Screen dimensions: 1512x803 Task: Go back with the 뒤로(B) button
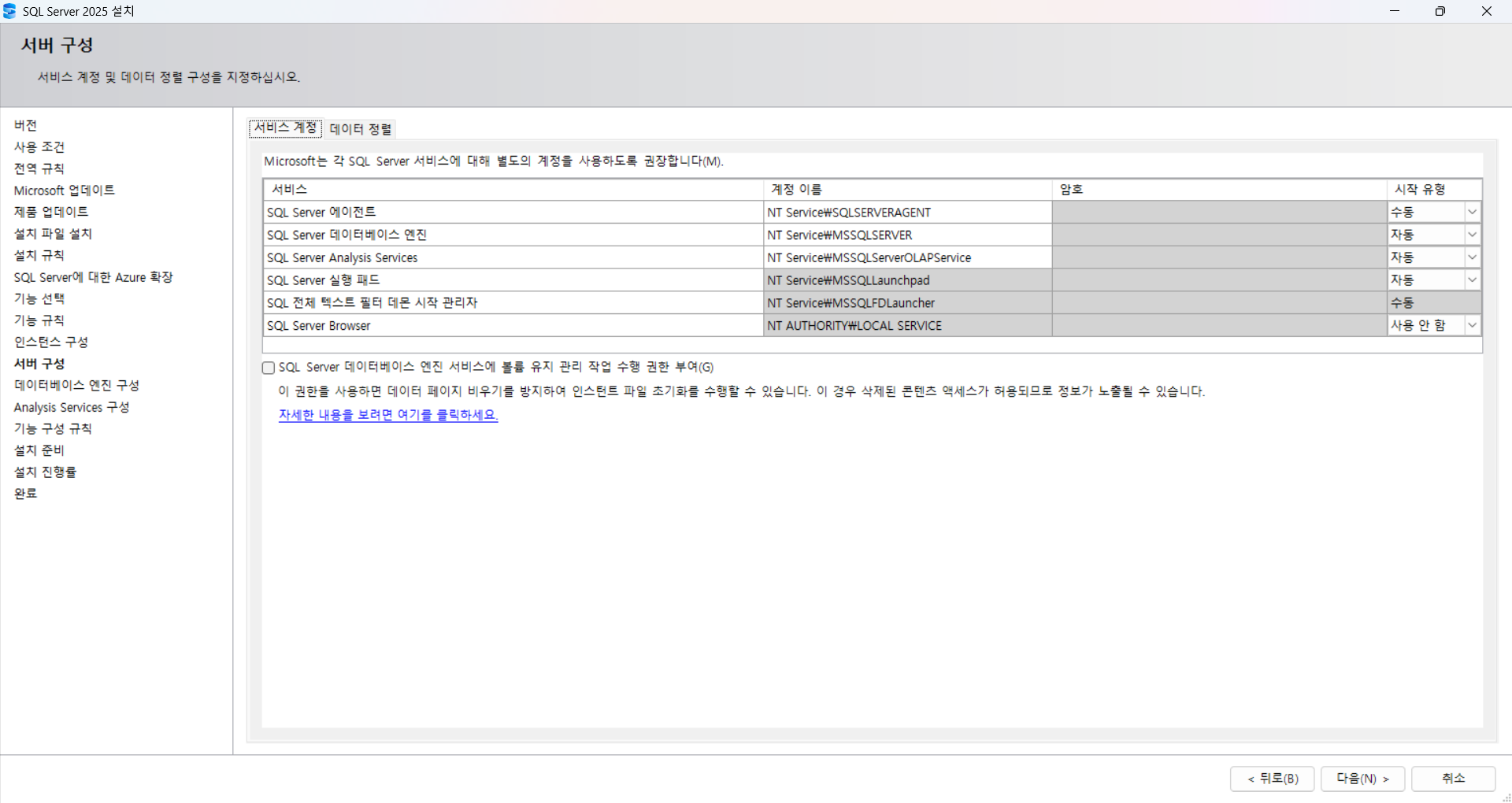pyautogui.click(x=1272, y=779)
